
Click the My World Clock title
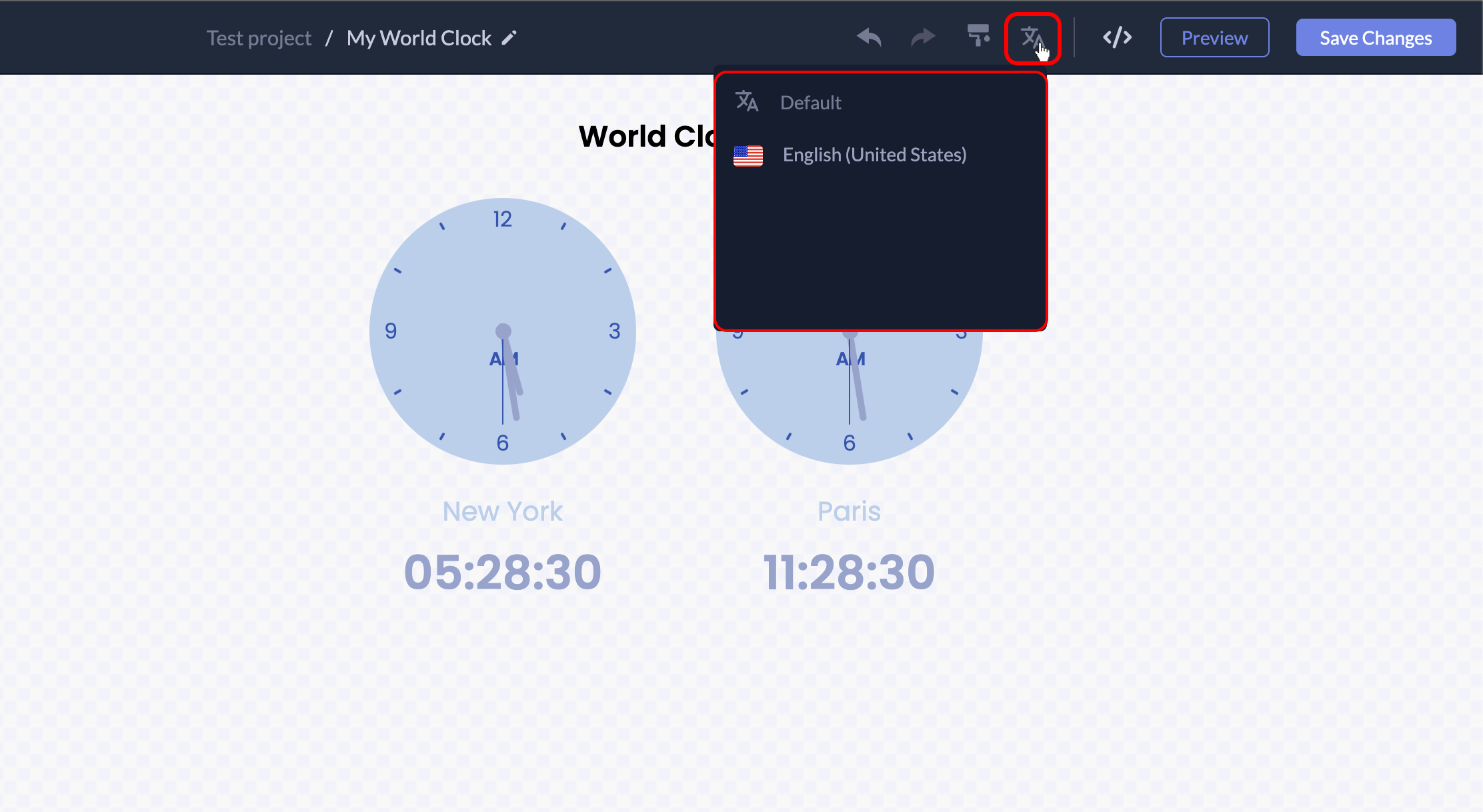[419, 38]
